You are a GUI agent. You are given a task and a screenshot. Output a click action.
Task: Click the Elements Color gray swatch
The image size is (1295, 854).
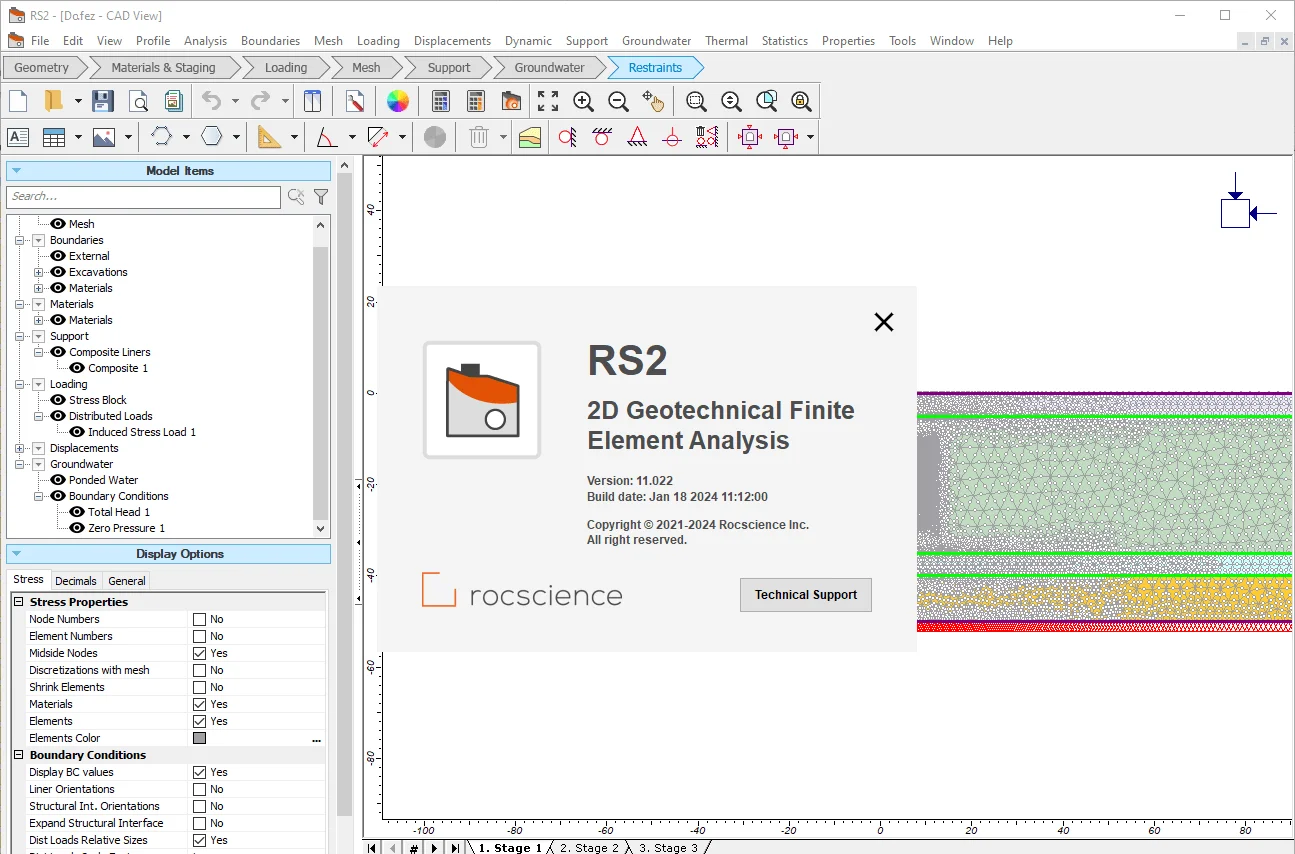[200, 738]
